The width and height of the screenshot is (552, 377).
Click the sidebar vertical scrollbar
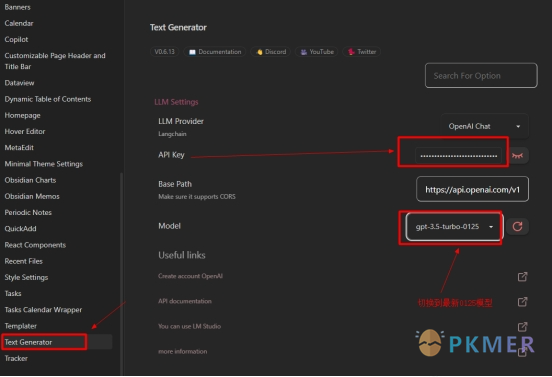(121, 274)
